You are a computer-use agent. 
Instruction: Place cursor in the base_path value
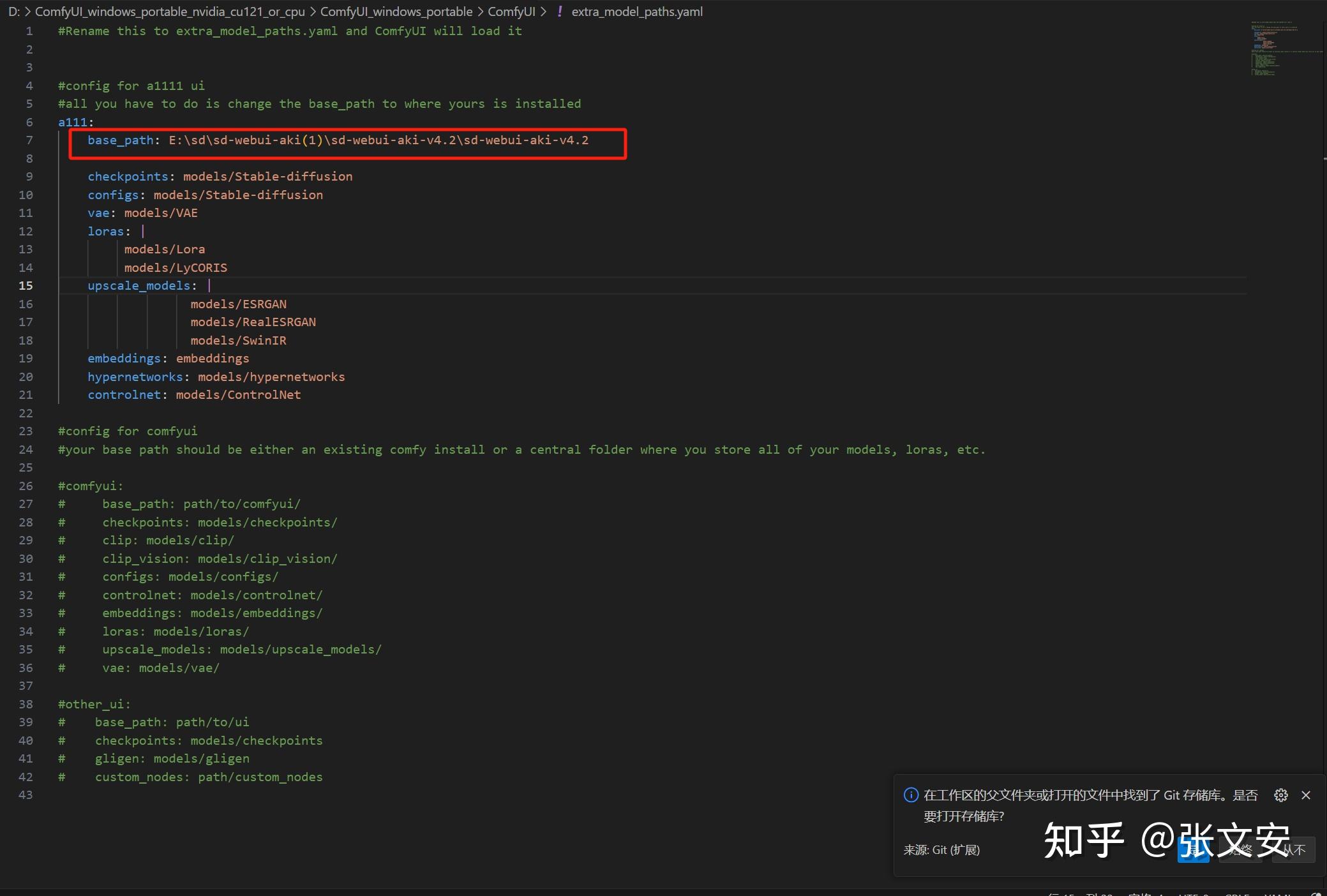379,140
